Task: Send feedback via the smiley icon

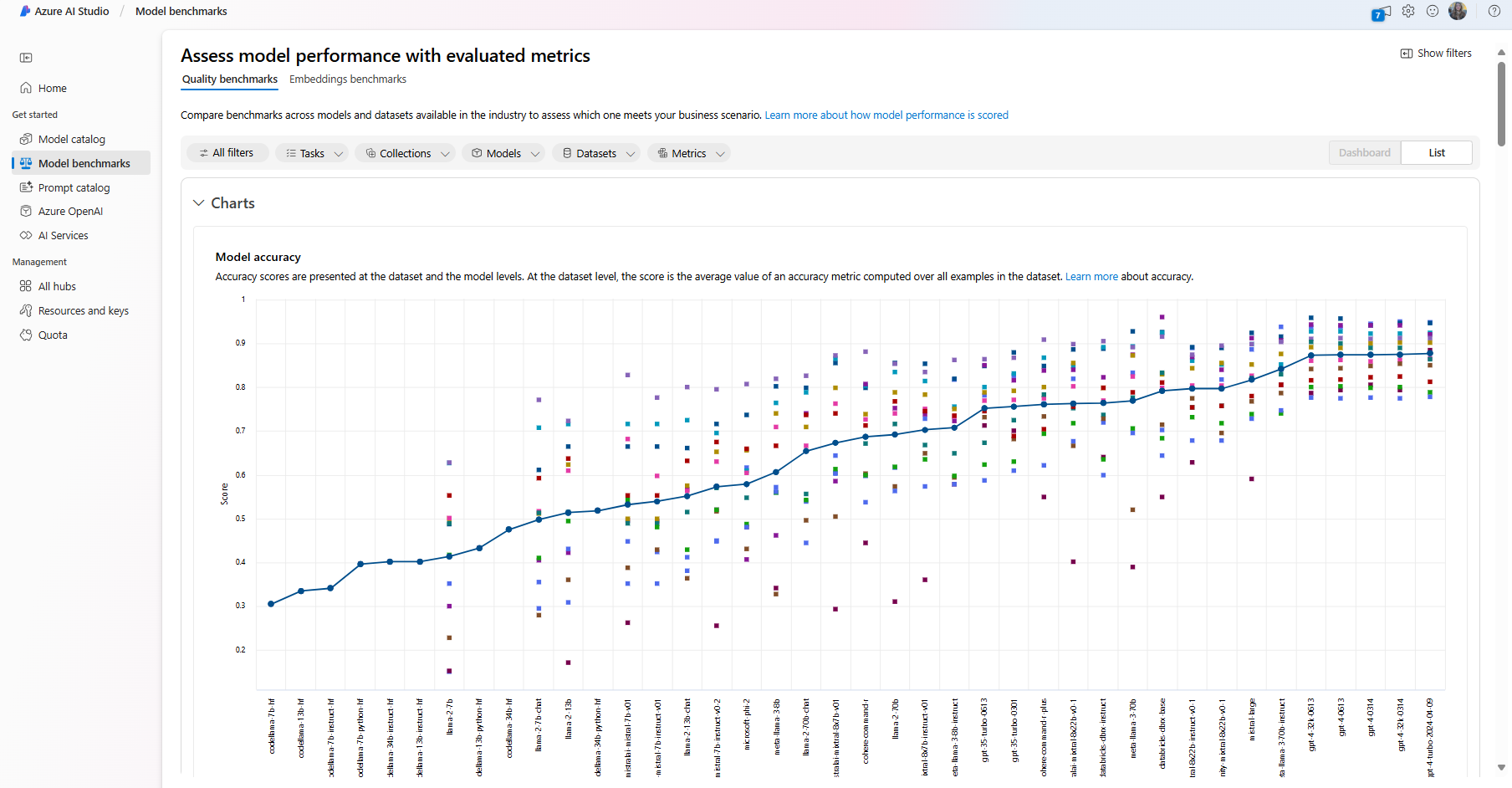Action: click(1433, 11)
